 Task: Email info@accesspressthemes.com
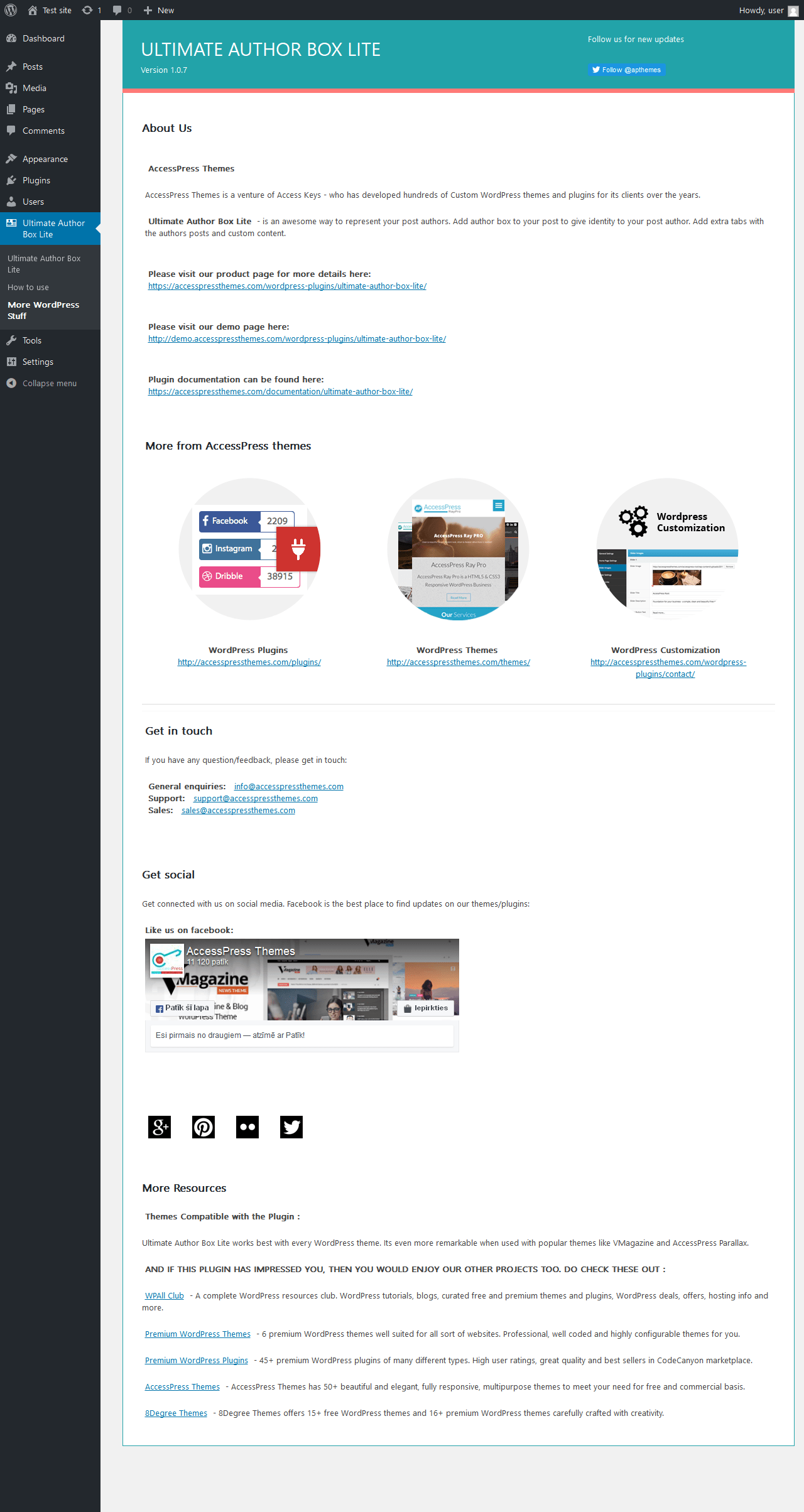(289, 787)
